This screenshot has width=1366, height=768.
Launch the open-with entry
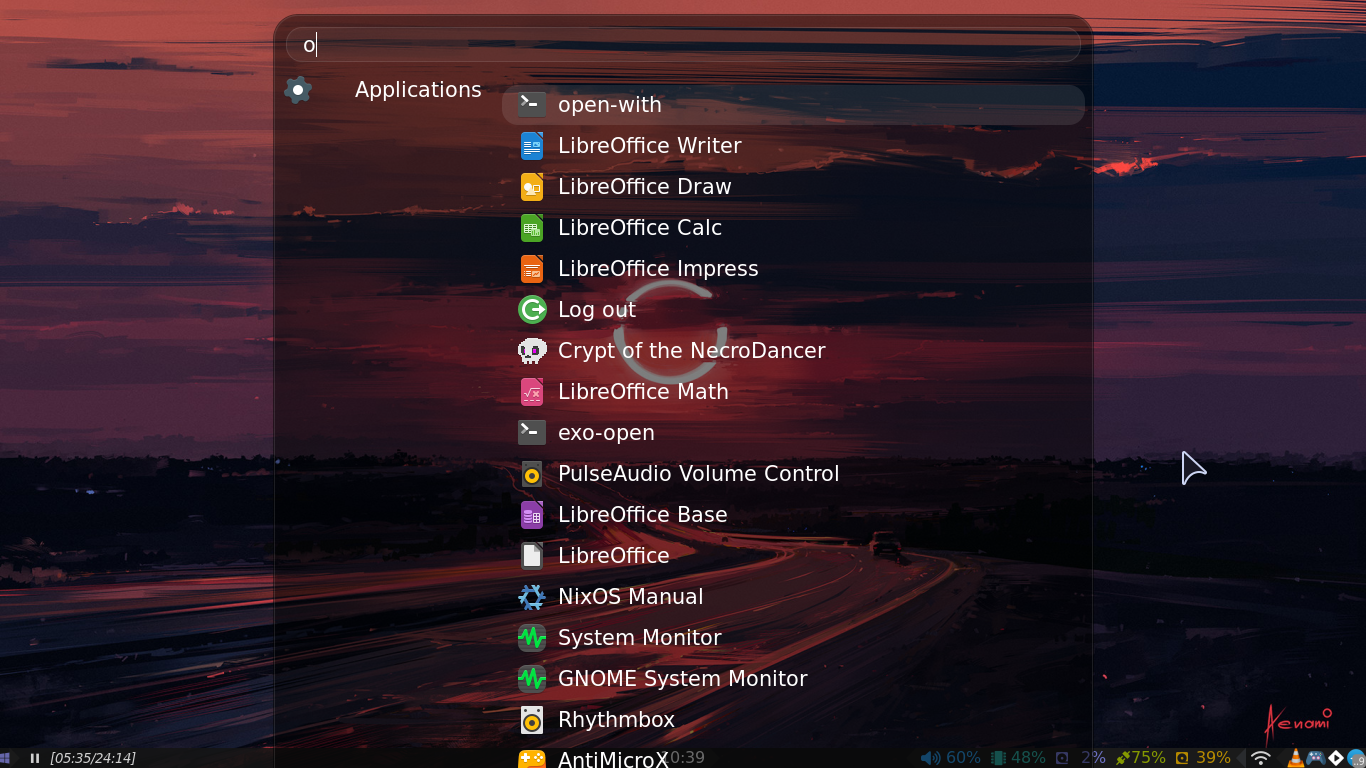(x=793, y=105)
